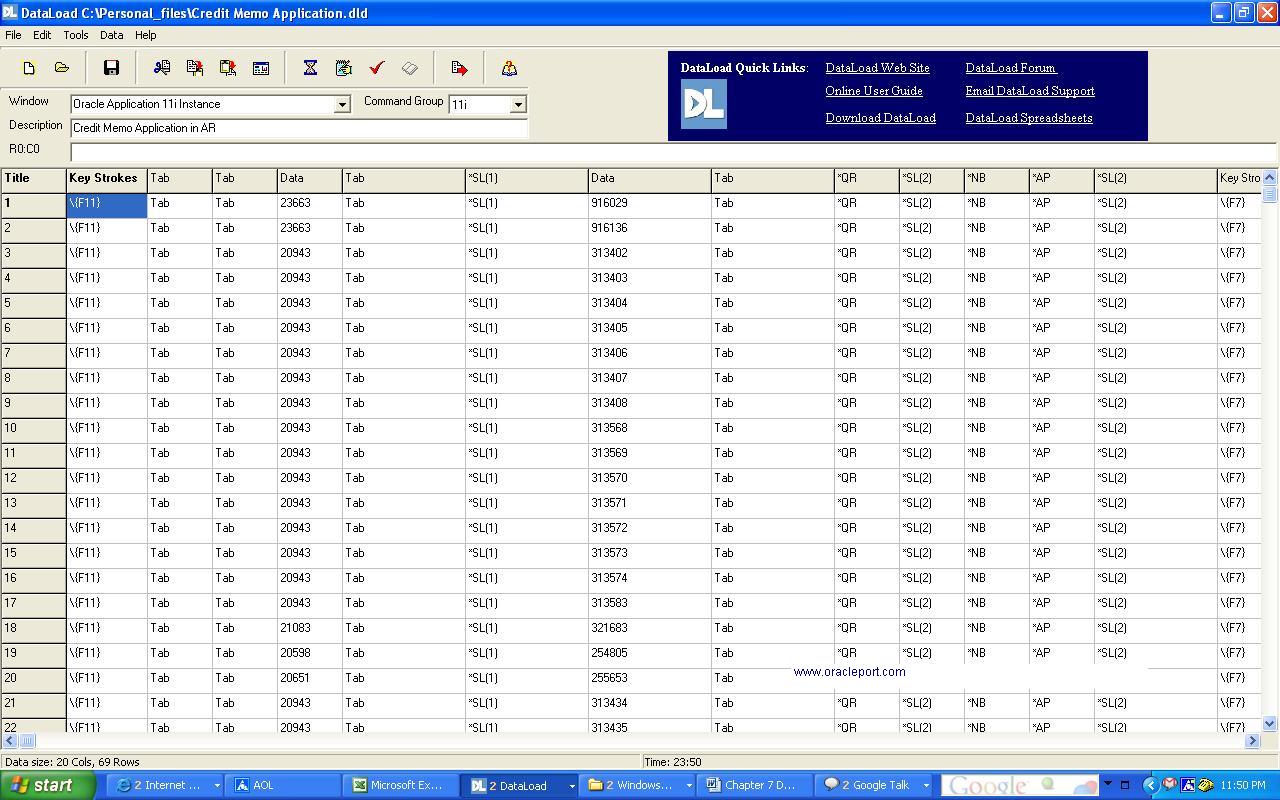Open an existing load file
1280x800 pixels.
pos(62,67)
